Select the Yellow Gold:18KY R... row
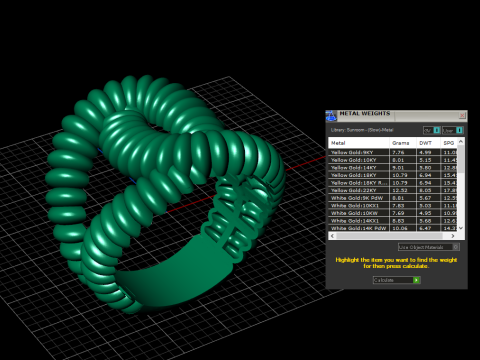480x360 pixels. (x=393, y=183)
